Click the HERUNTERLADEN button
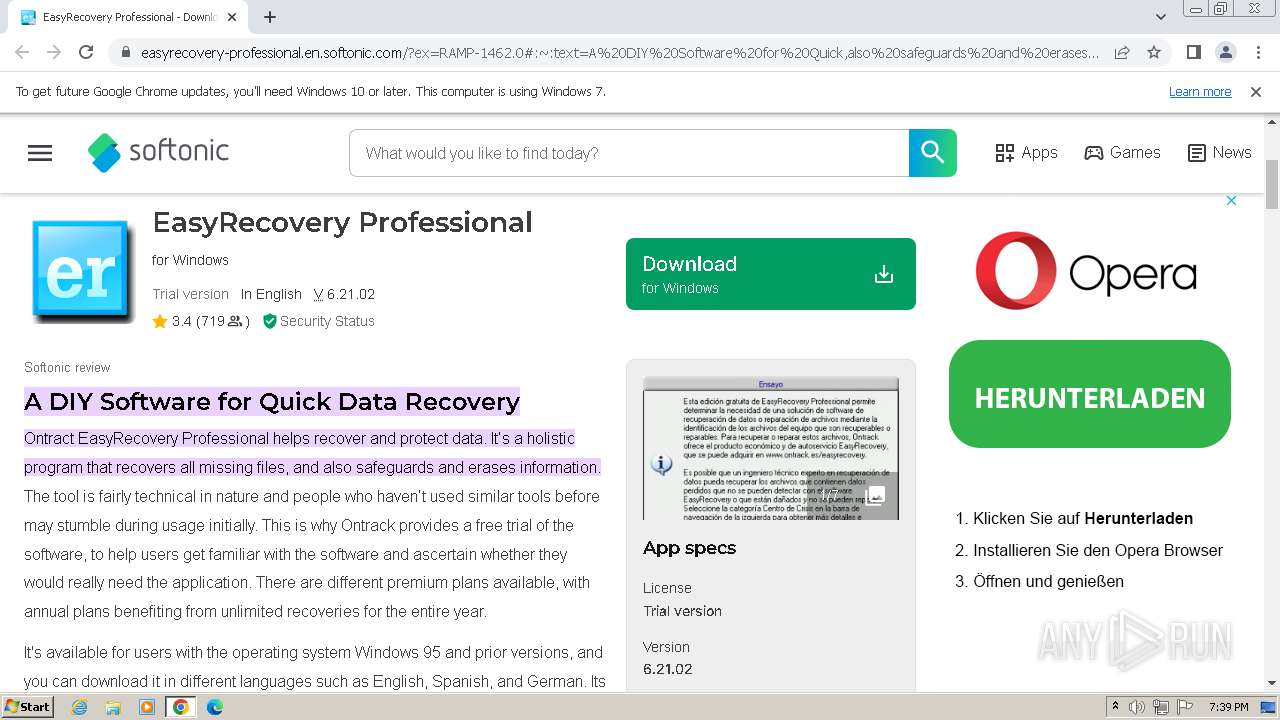 pyautogui.click(x=1090, y=394)
